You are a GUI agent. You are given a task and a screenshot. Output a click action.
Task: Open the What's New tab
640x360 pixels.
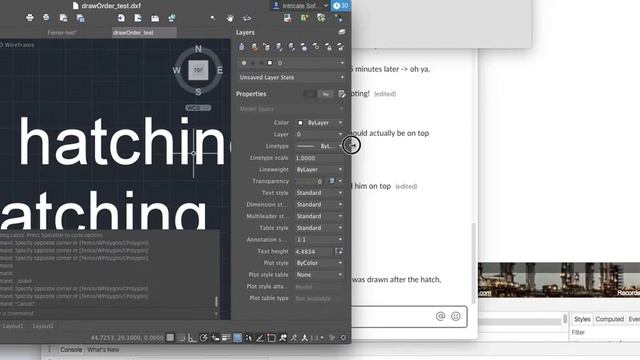(103, 350)
